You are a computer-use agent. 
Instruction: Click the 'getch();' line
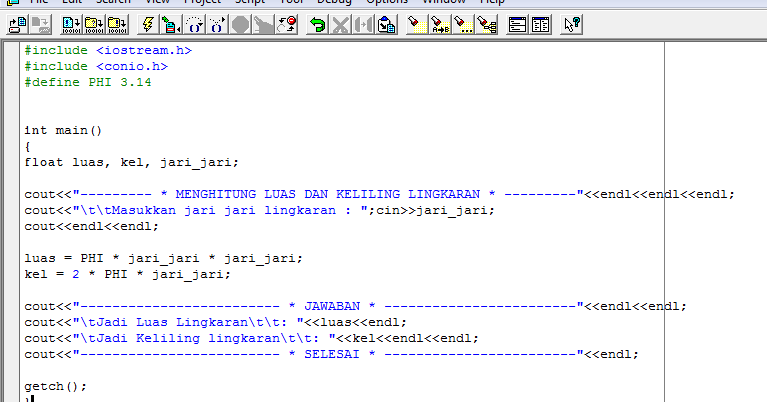click(x=55, y=386)
